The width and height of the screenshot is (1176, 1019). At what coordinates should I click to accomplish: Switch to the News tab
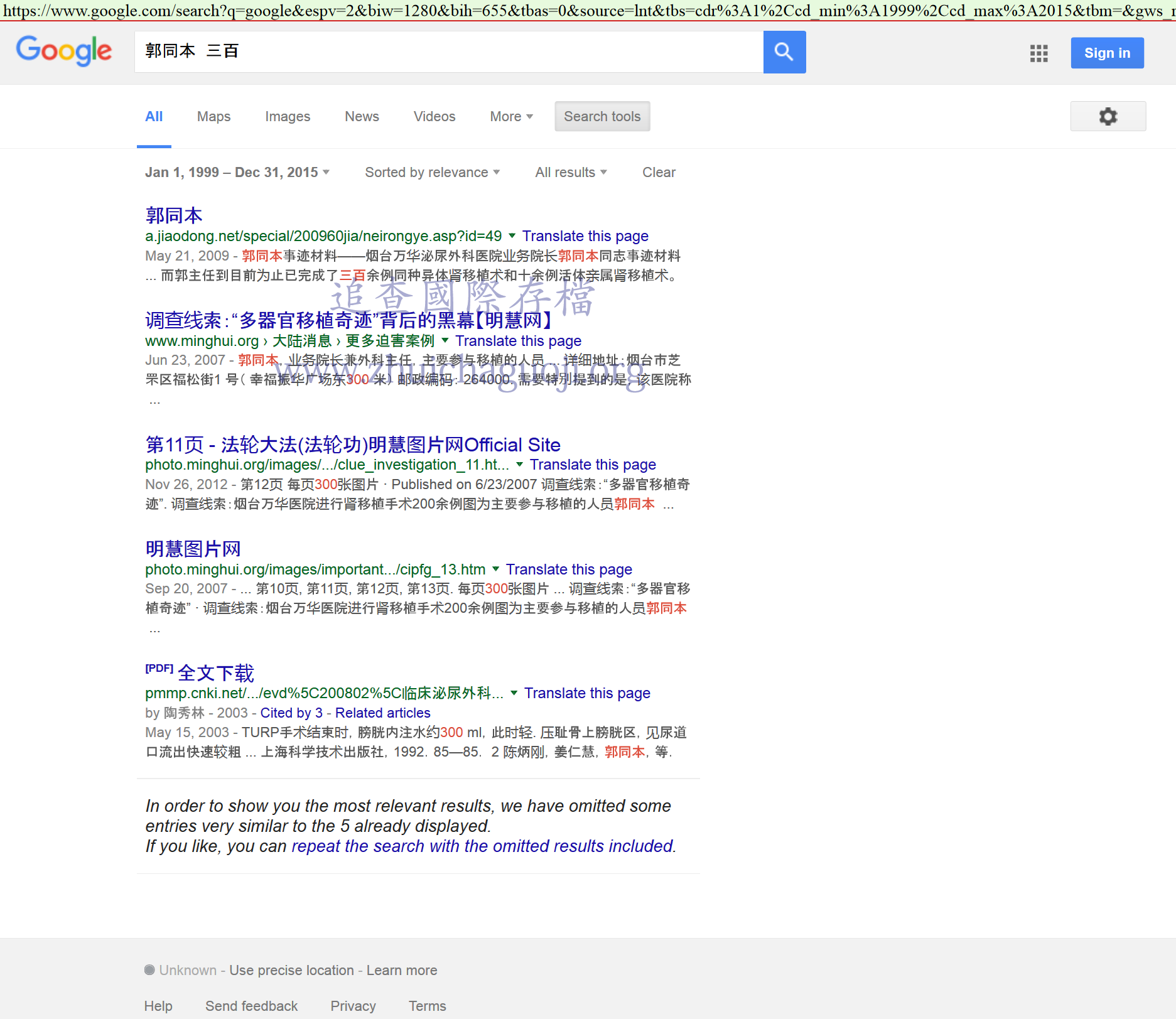point(362,117)
